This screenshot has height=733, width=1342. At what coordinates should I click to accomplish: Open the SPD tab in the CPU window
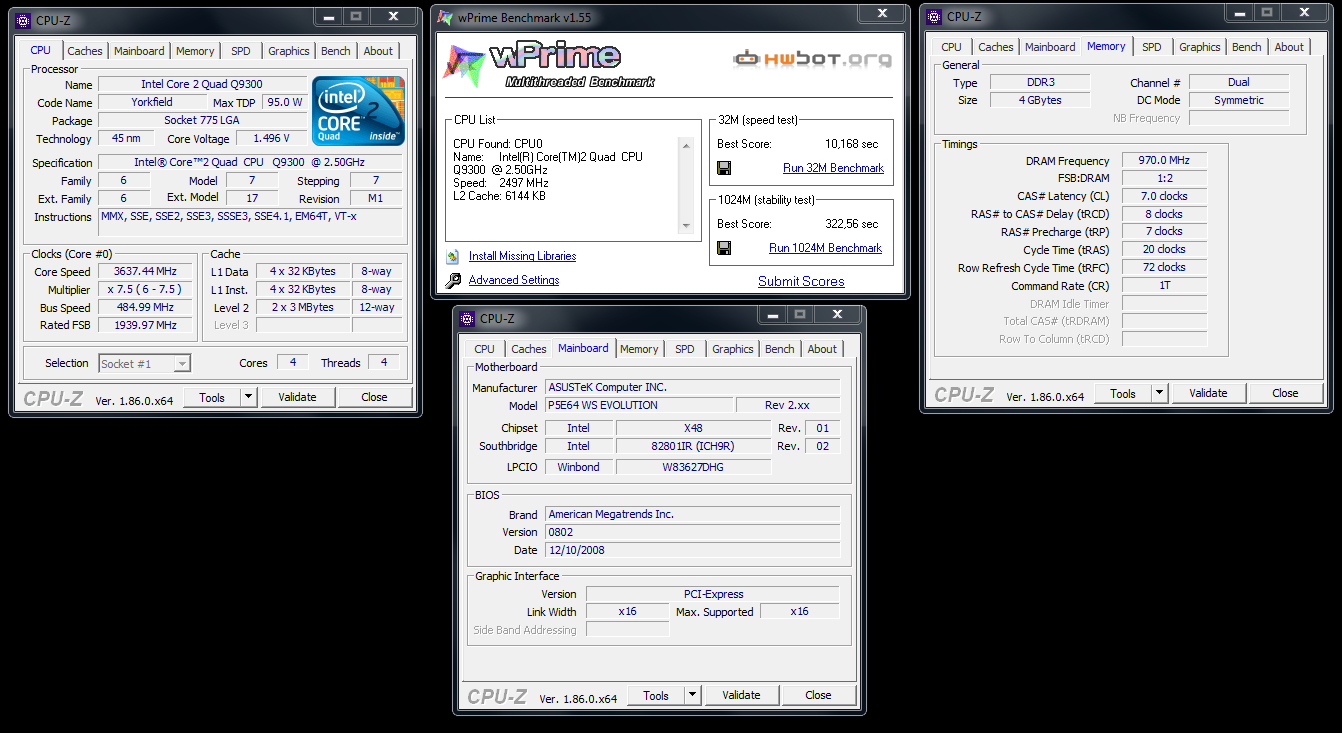click(x=241, y=51)
